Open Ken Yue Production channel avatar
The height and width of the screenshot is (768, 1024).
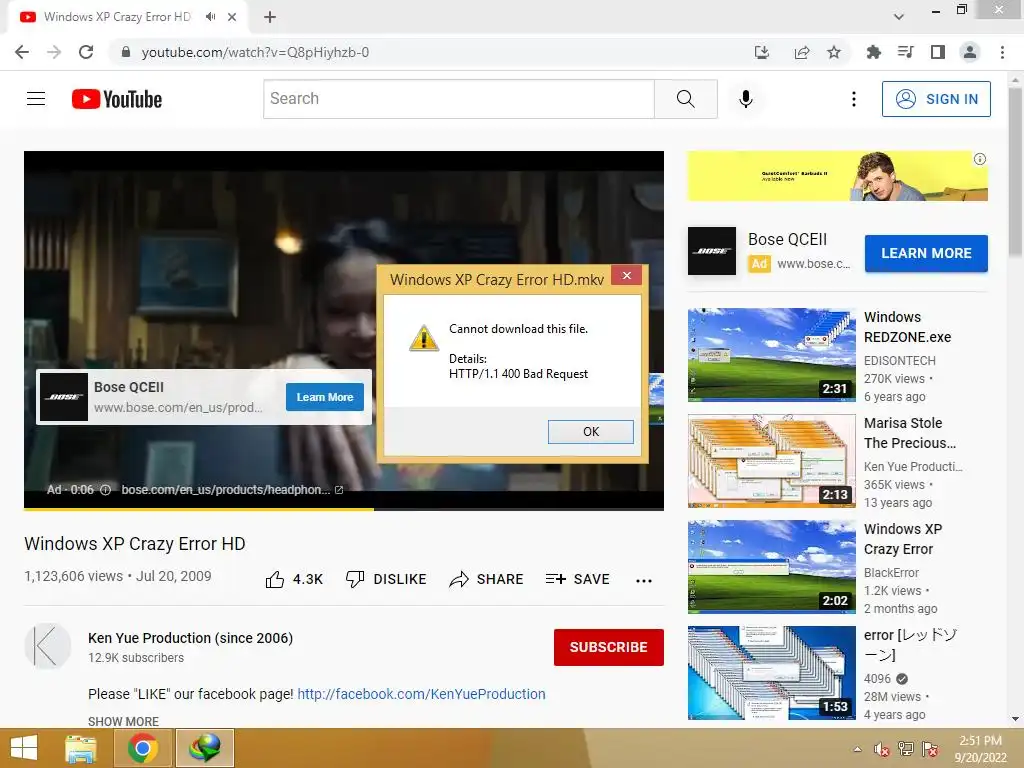tap(48, 646)
